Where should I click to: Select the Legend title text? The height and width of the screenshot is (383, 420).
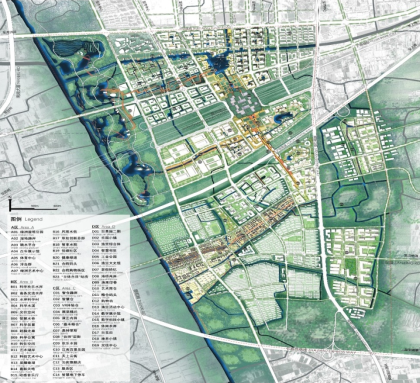tap(27, 219)
